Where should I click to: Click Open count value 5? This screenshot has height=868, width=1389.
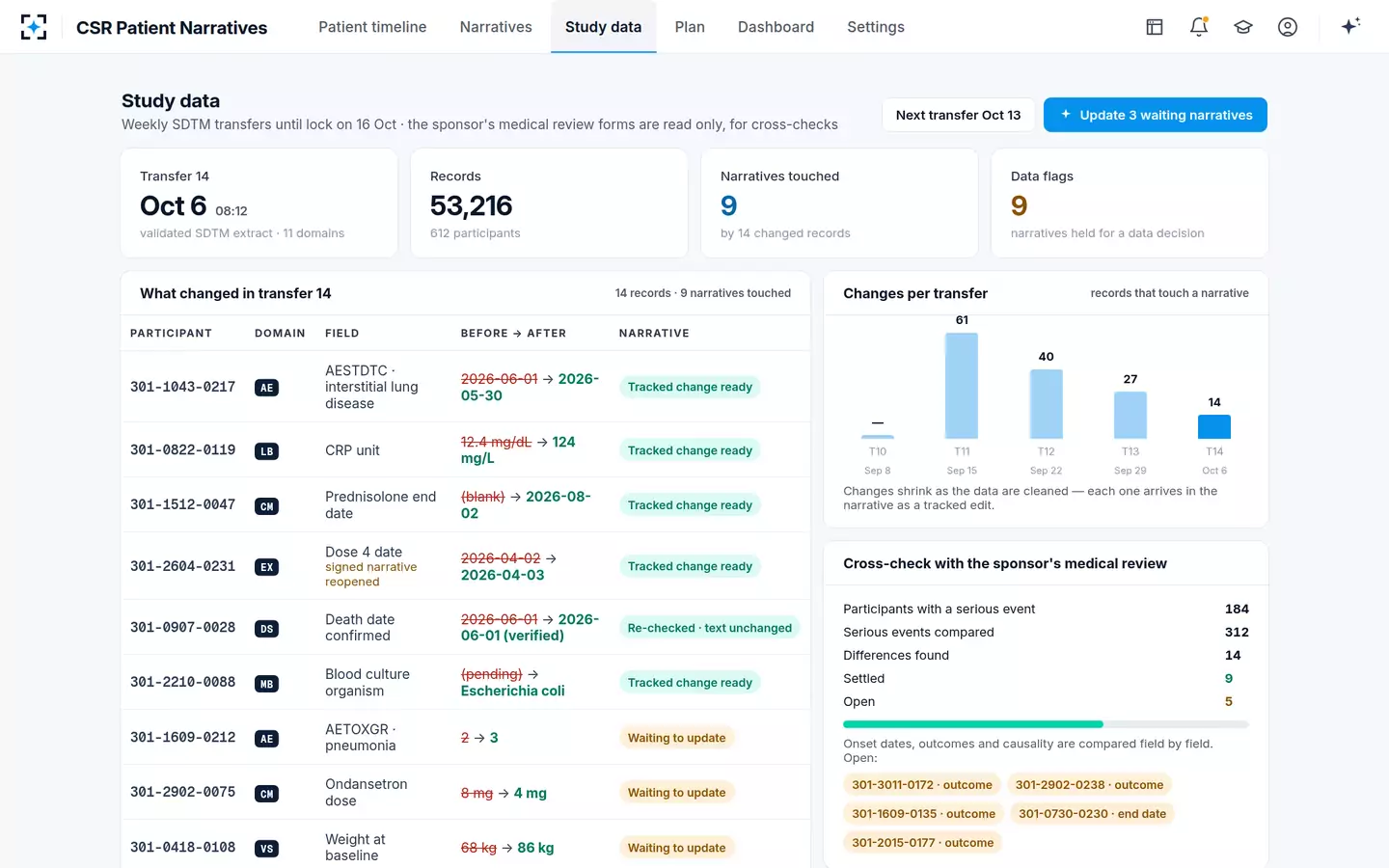click(x=1229, y=702)
